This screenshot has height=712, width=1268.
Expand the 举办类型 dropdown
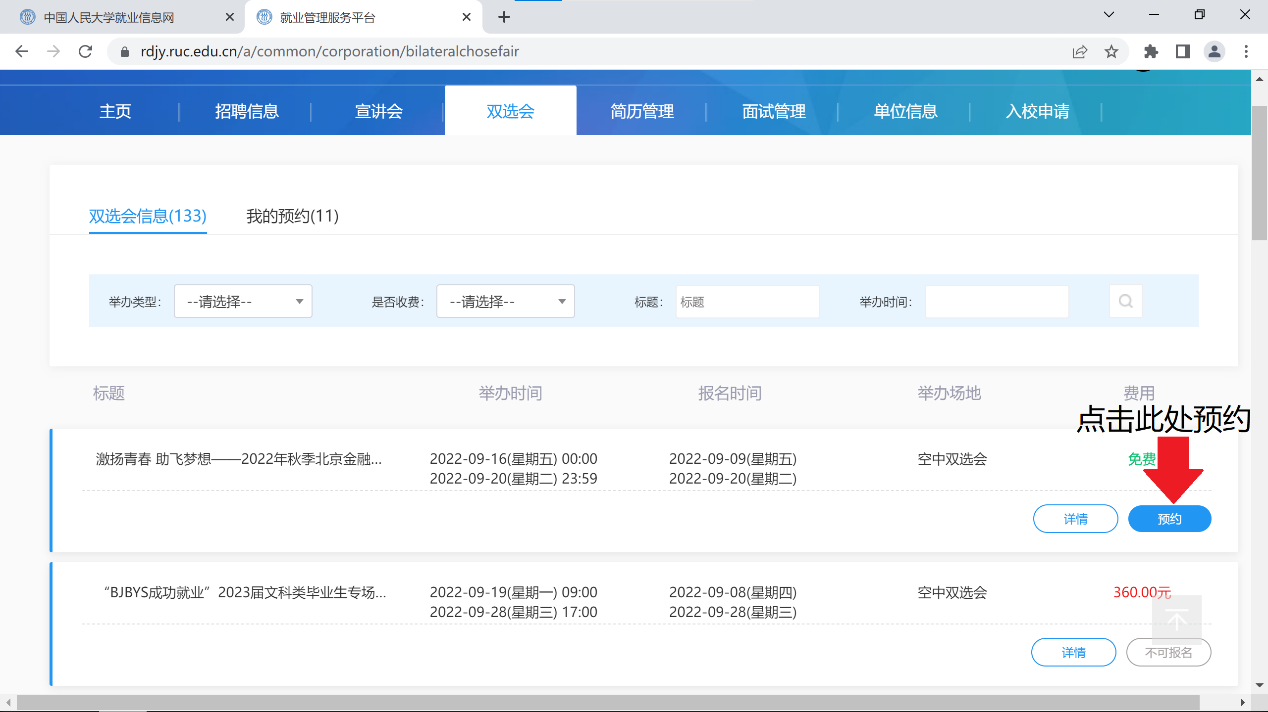tap(243, 301)
